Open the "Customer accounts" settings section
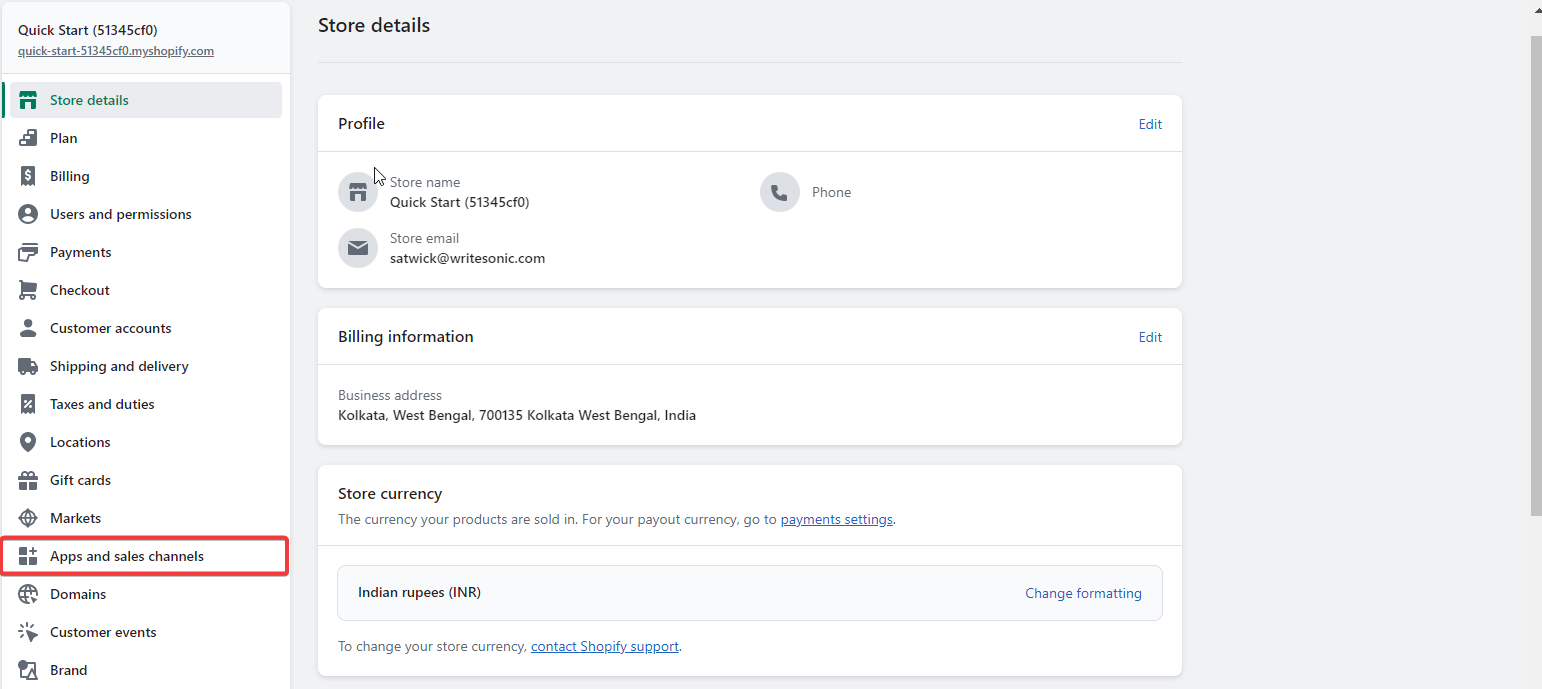The width and height of the screenshot is (1542, 689). pos(110,328)
